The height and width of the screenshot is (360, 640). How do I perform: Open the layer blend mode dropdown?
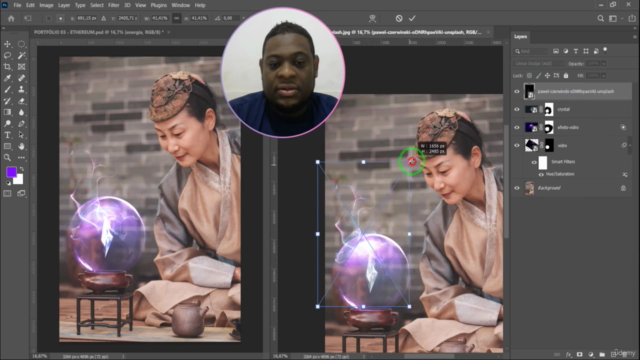[x=539, y=64]
